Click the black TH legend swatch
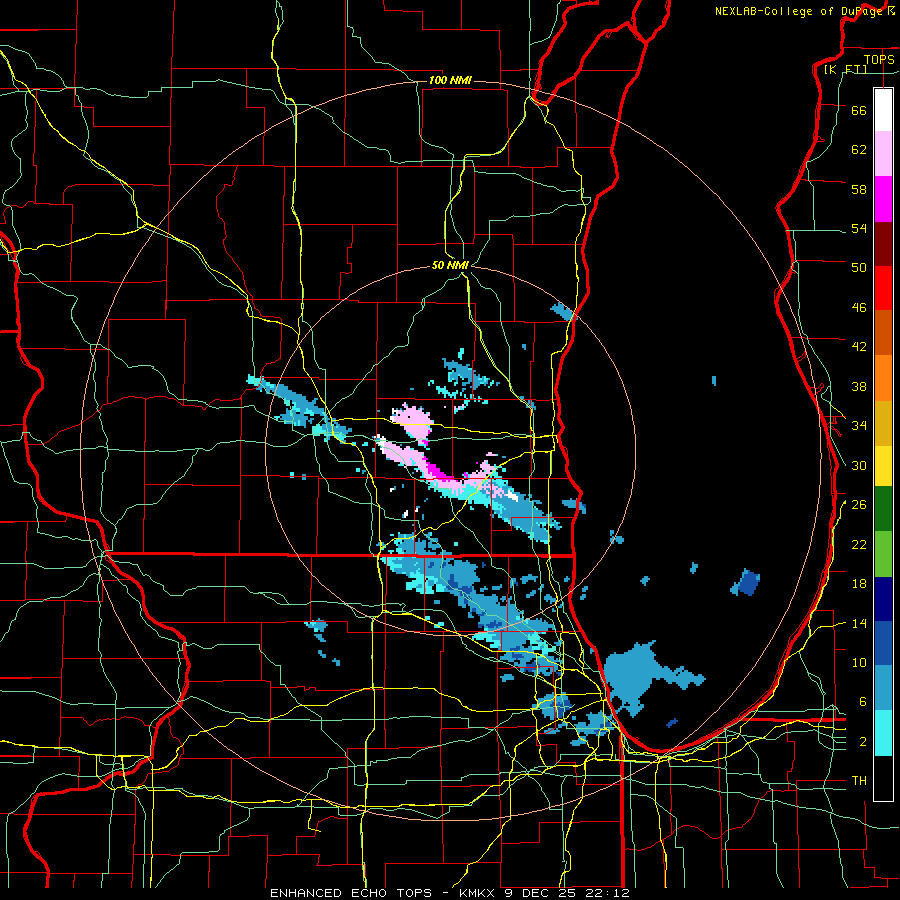The height and width of the screenshot is (900, 900). [883, 778]
